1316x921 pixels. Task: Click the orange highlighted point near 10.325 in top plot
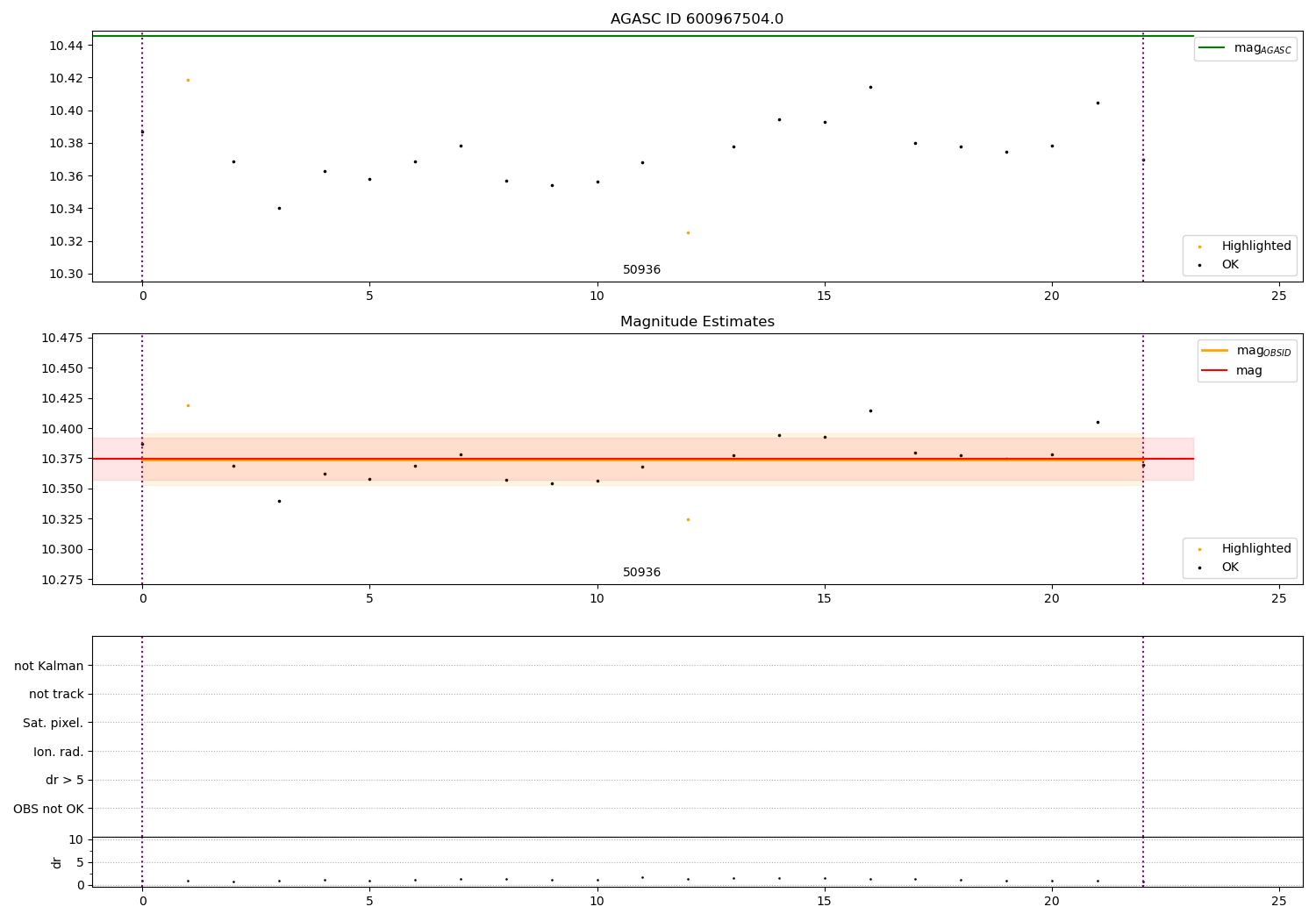688,232
